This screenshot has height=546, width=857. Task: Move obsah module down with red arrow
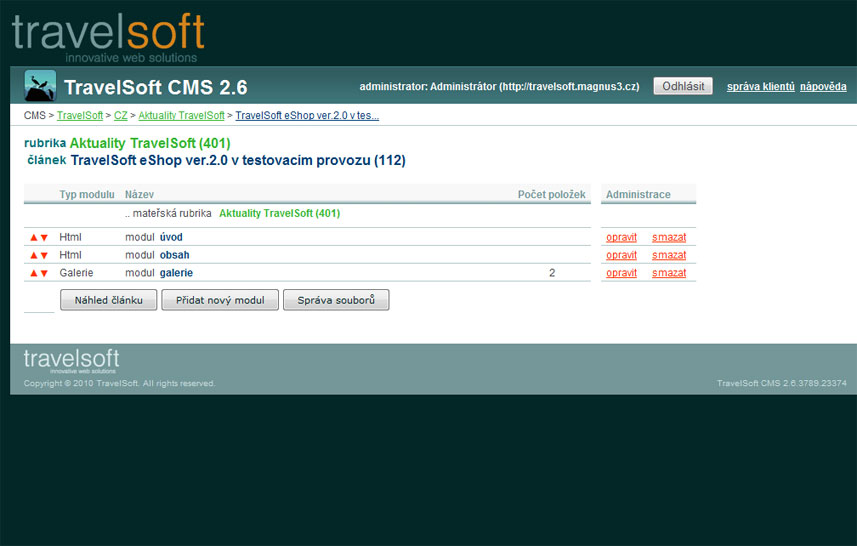point(44,255)
